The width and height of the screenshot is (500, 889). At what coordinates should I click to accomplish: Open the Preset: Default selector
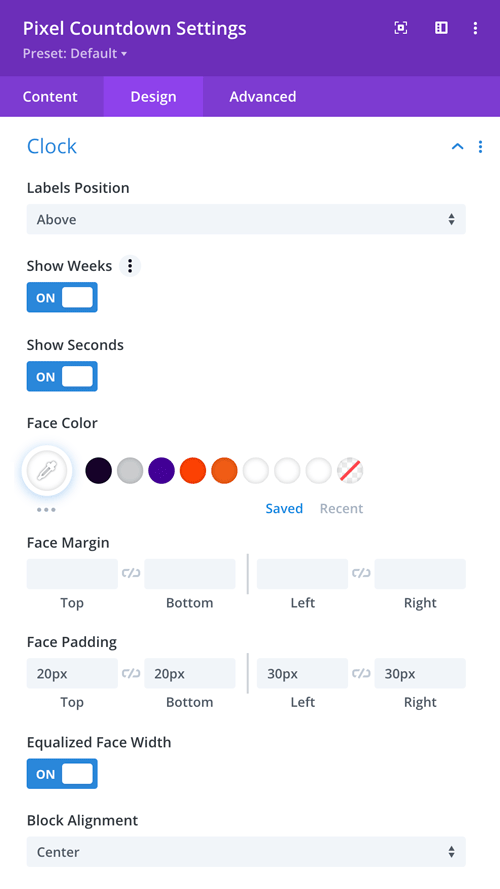pos(75,54)
